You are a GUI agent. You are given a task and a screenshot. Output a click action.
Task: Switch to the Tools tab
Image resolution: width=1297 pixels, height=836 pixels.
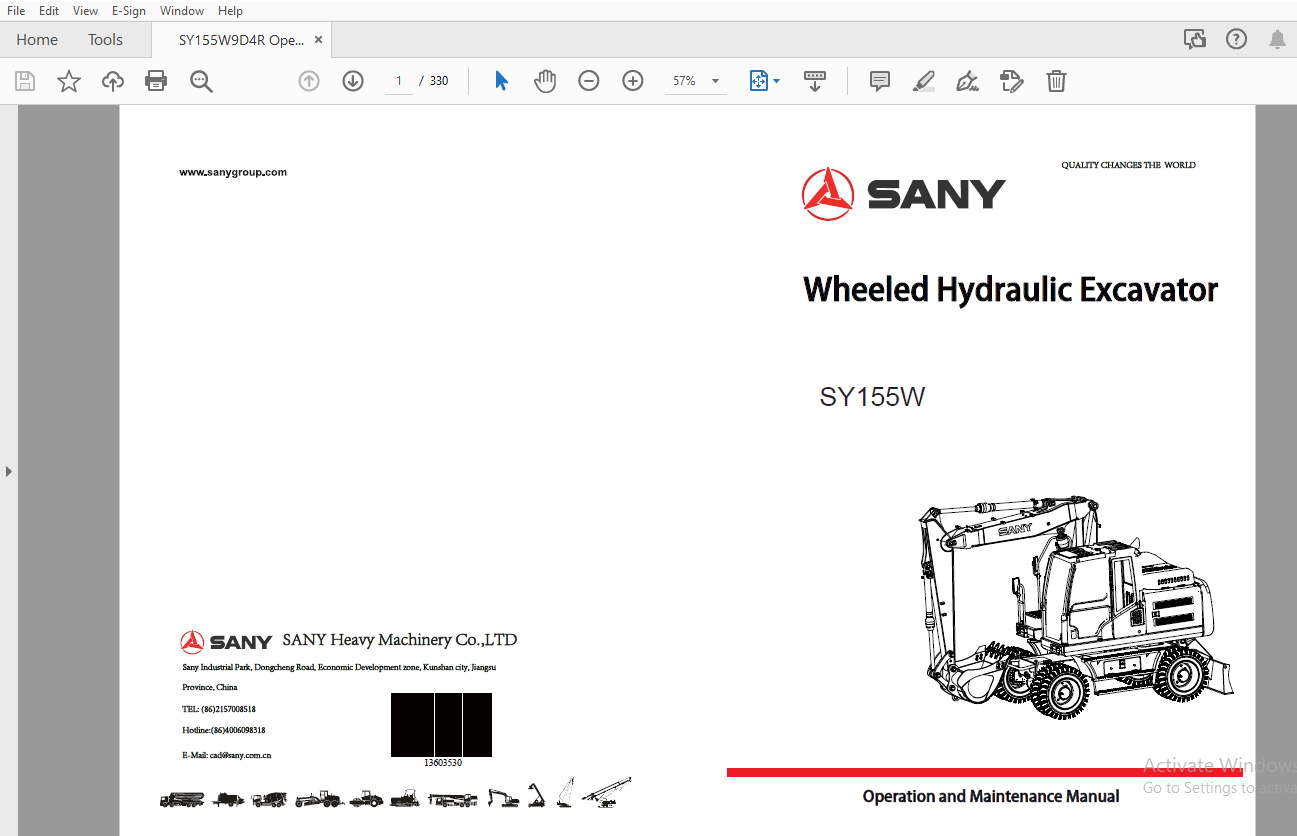[x=105, y=40]
